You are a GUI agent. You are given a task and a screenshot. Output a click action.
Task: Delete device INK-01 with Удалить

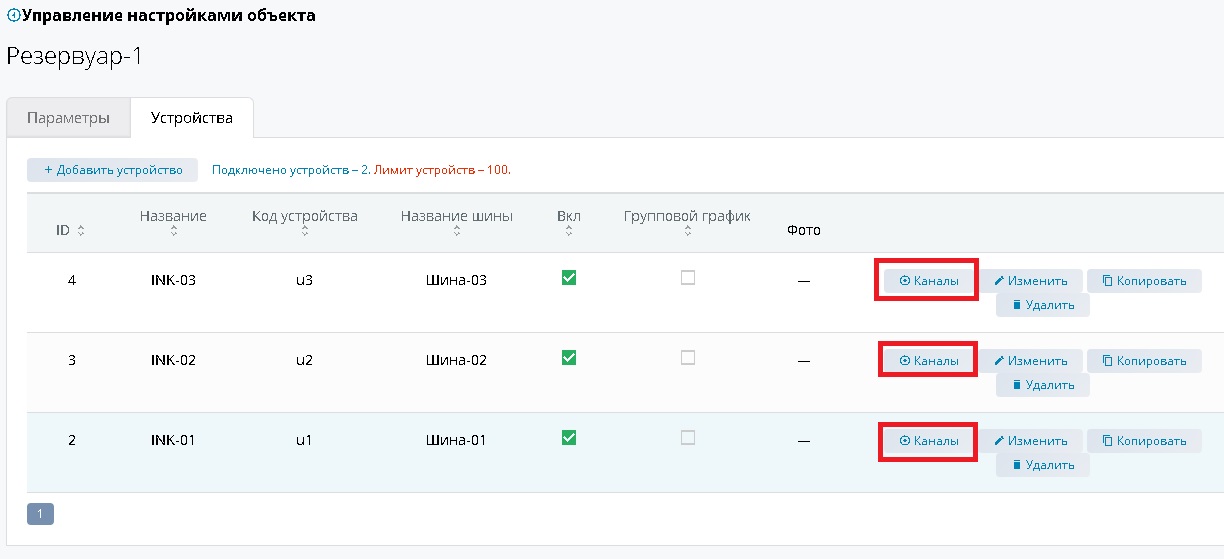click(x=1042, y=465)
